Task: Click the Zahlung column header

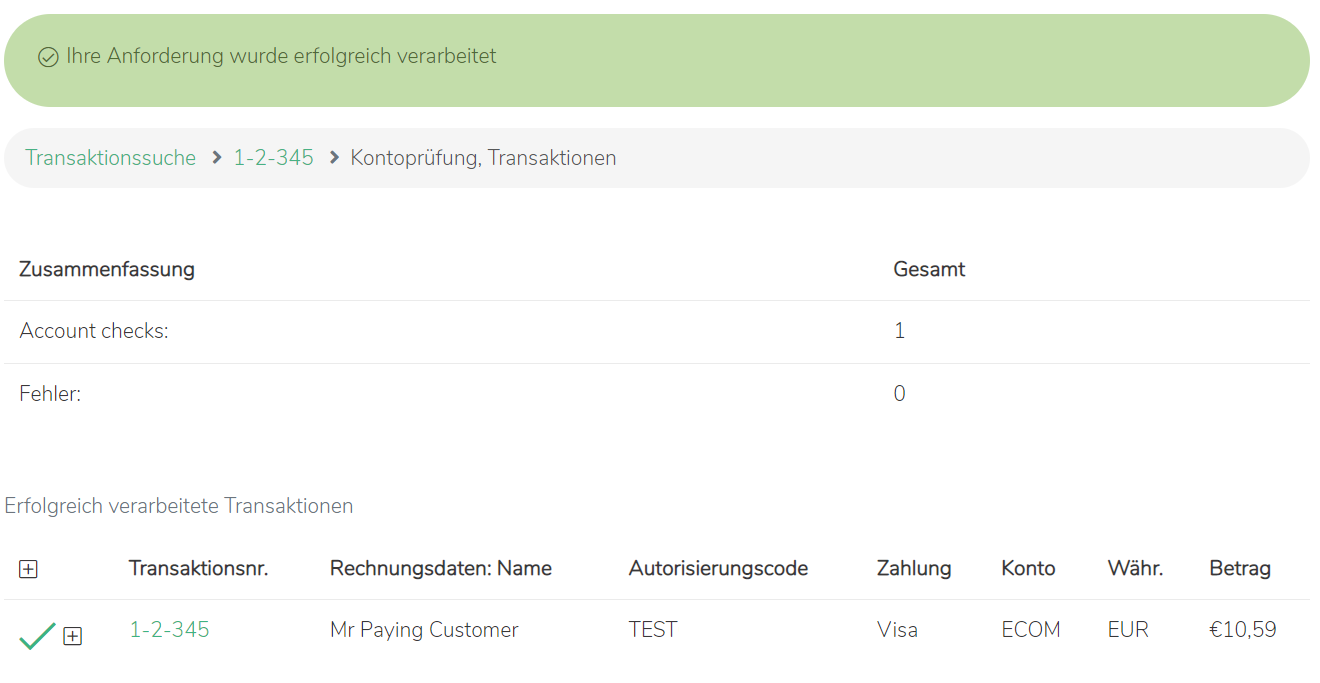Action: point(913,569)
